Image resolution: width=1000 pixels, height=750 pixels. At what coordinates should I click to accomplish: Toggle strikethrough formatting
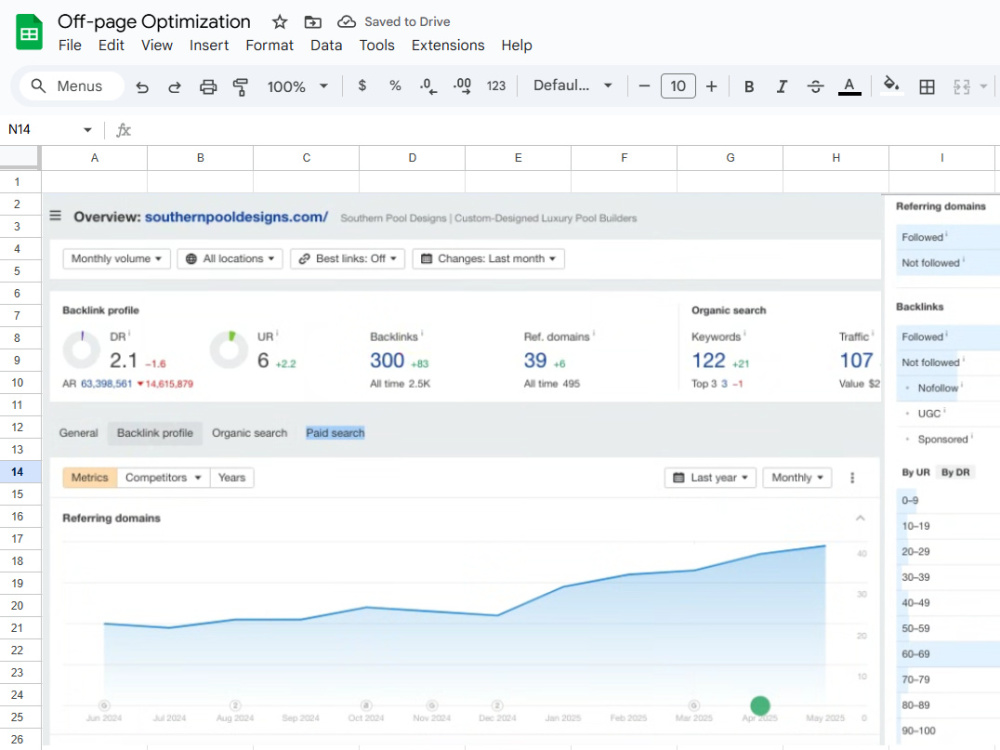pyautogui.click(x=815, y=87)
